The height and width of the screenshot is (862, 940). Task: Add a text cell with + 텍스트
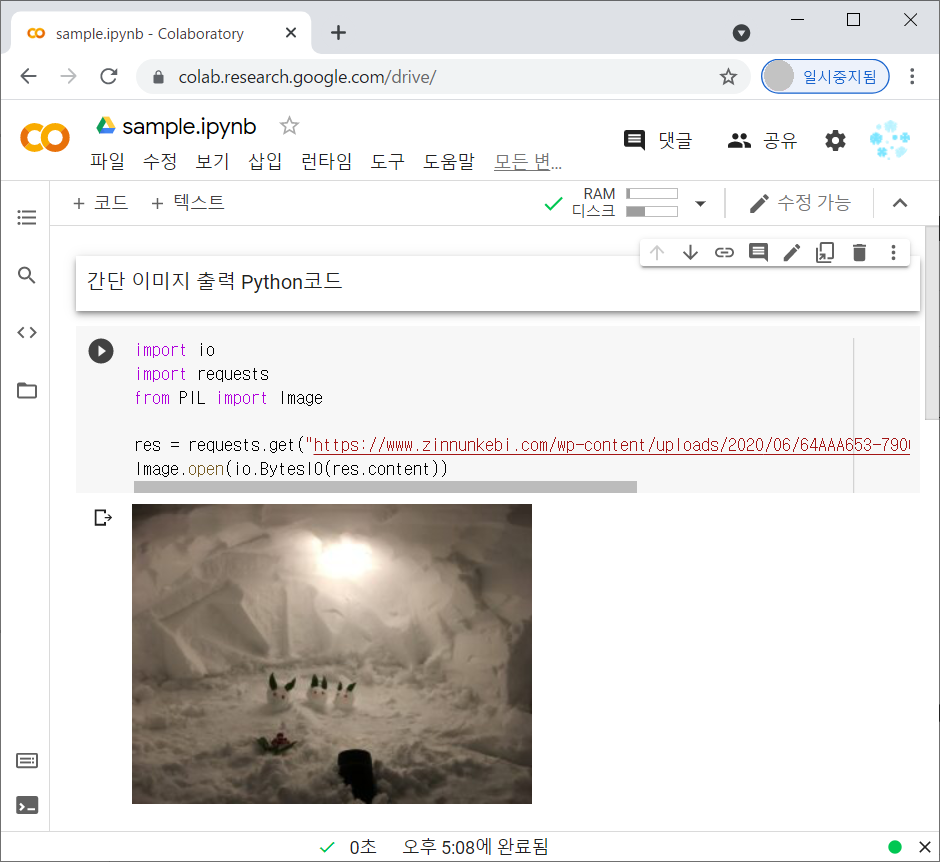pyautogui.click(x=188, y=203)
